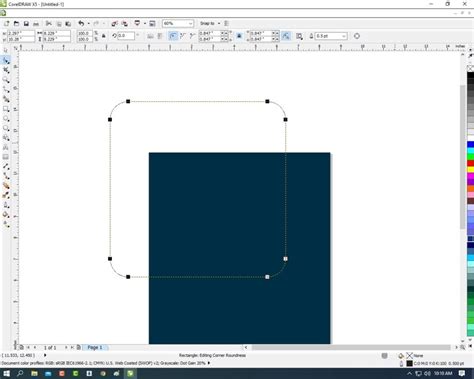Click the Print toolbar icon
This screenshot has height=379, width=474.
pyautogui.click(x=36, y=24)
